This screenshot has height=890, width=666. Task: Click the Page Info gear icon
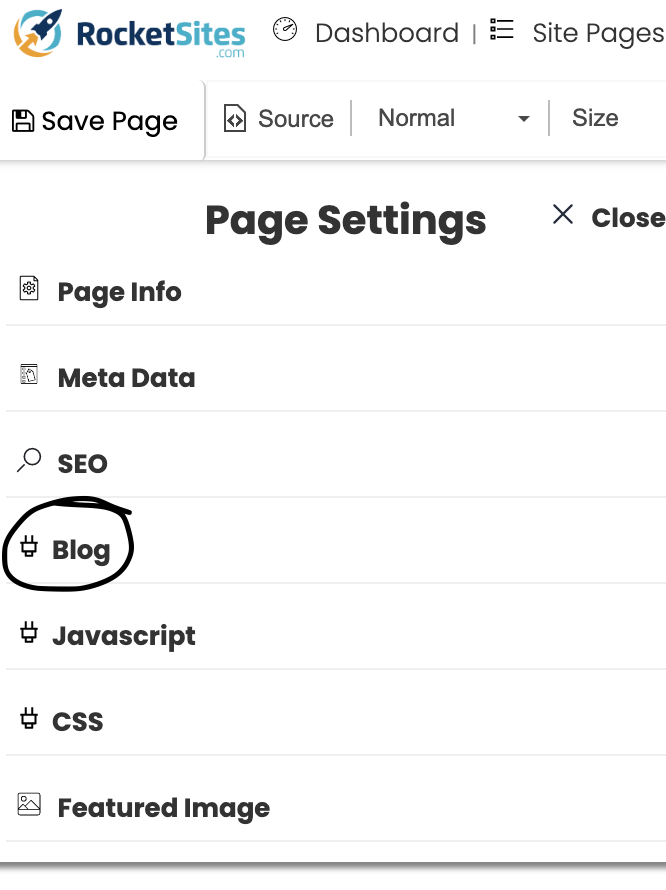(30, 289)
